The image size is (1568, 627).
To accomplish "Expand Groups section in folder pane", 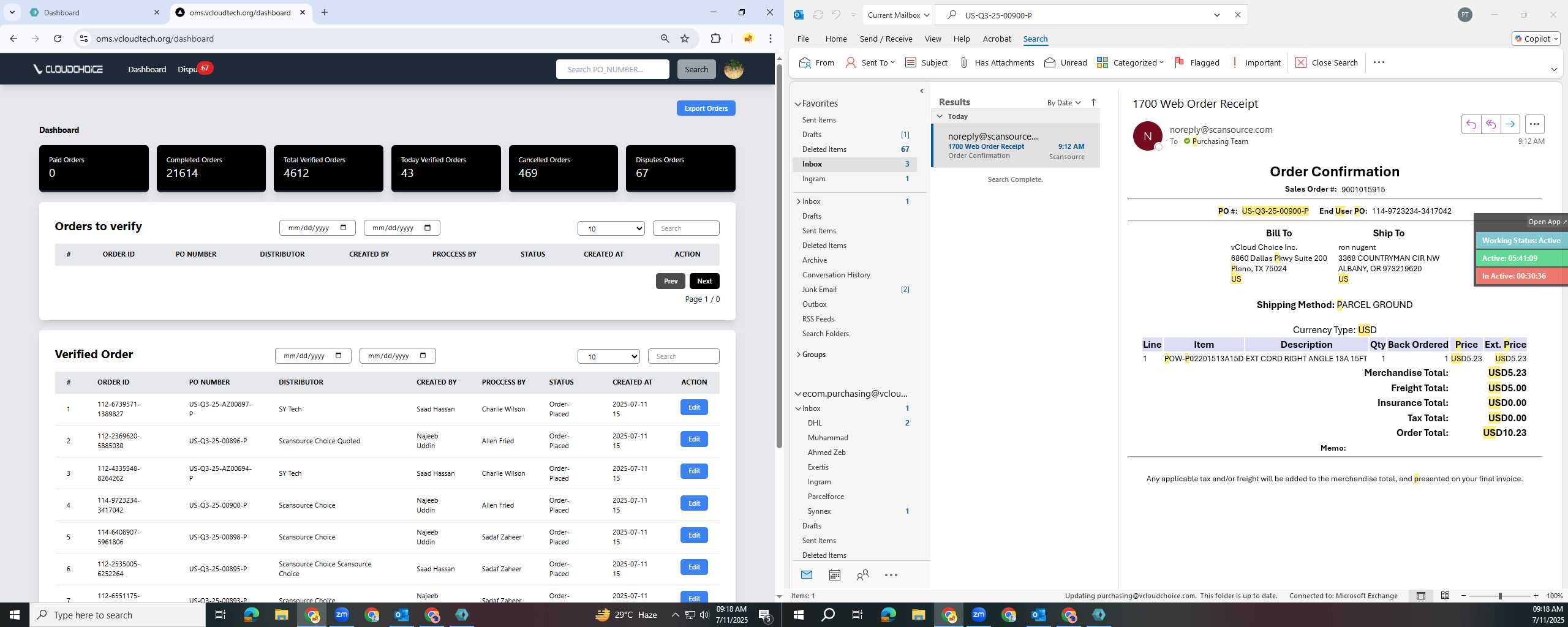I will [798, 355].
